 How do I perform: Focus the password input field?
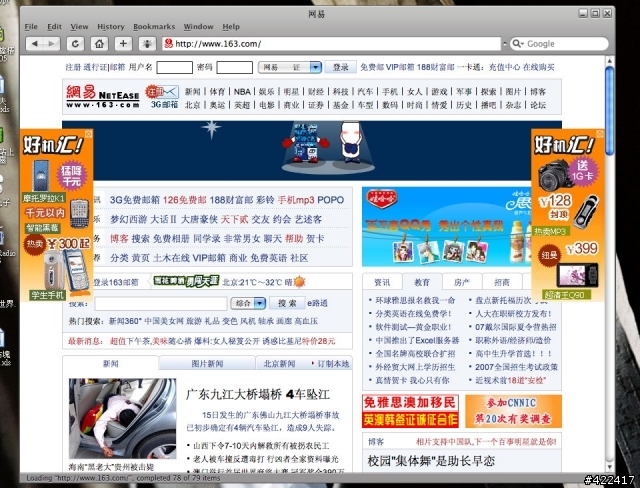234,67
